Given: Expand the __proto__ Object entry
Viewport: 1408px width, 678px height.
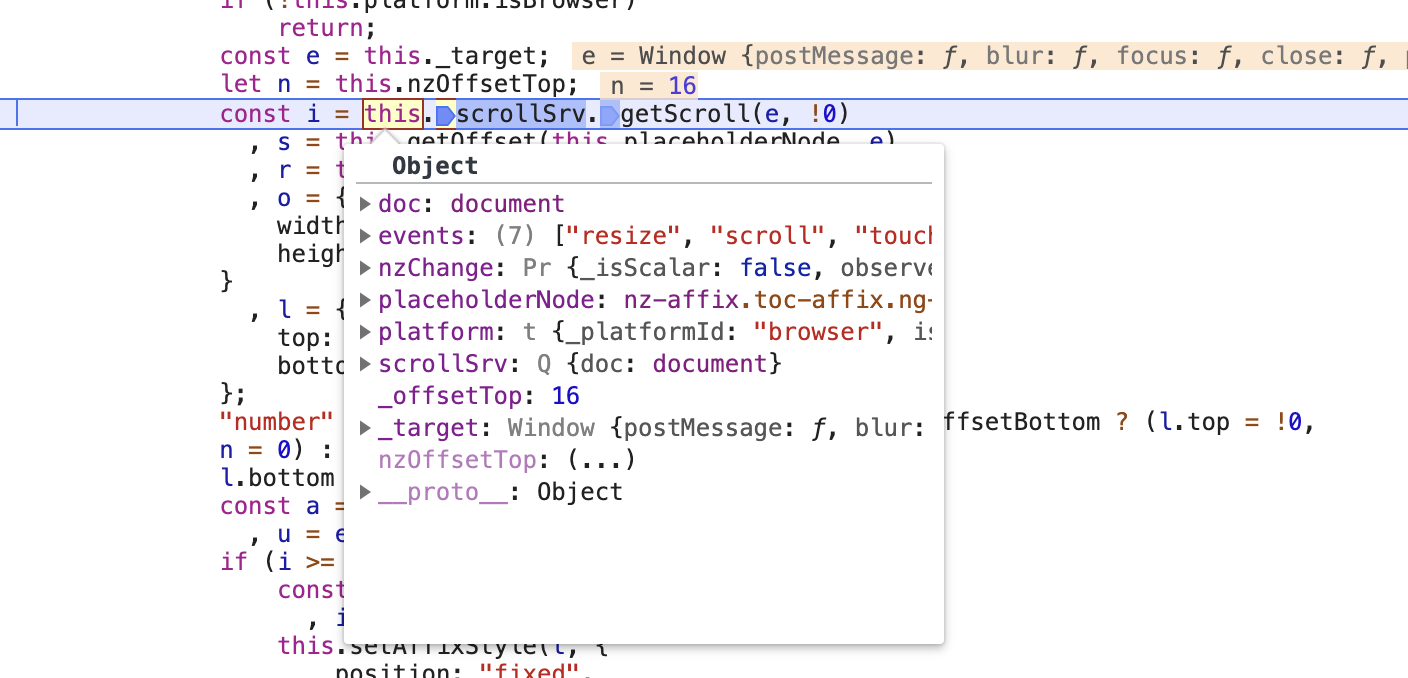Looking at the screenshot, I should [x=365, y=491].
